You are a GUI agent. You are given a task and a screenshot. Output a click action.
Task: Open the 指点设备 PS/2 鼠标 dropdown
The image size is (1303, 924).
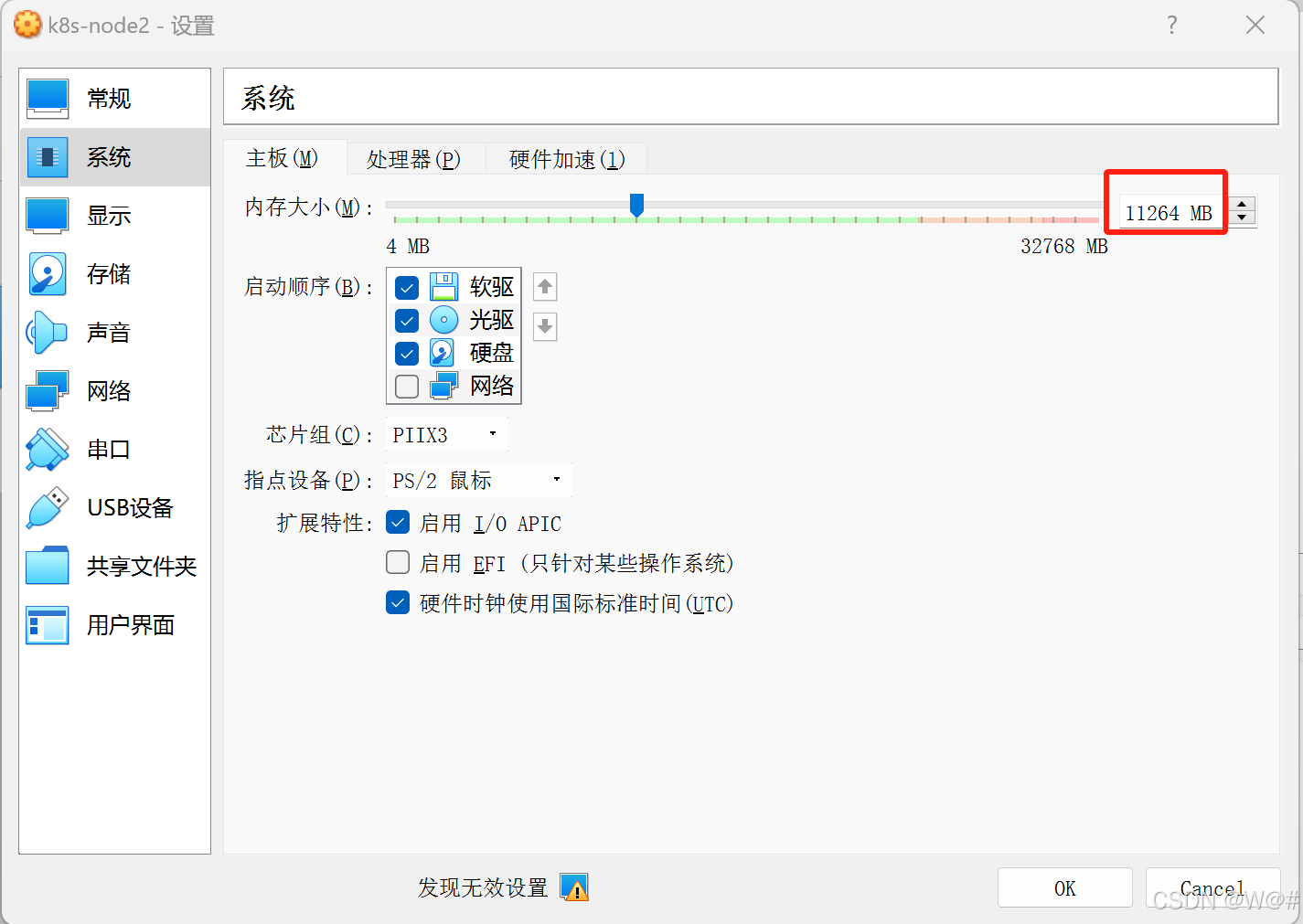coord(479,480)
